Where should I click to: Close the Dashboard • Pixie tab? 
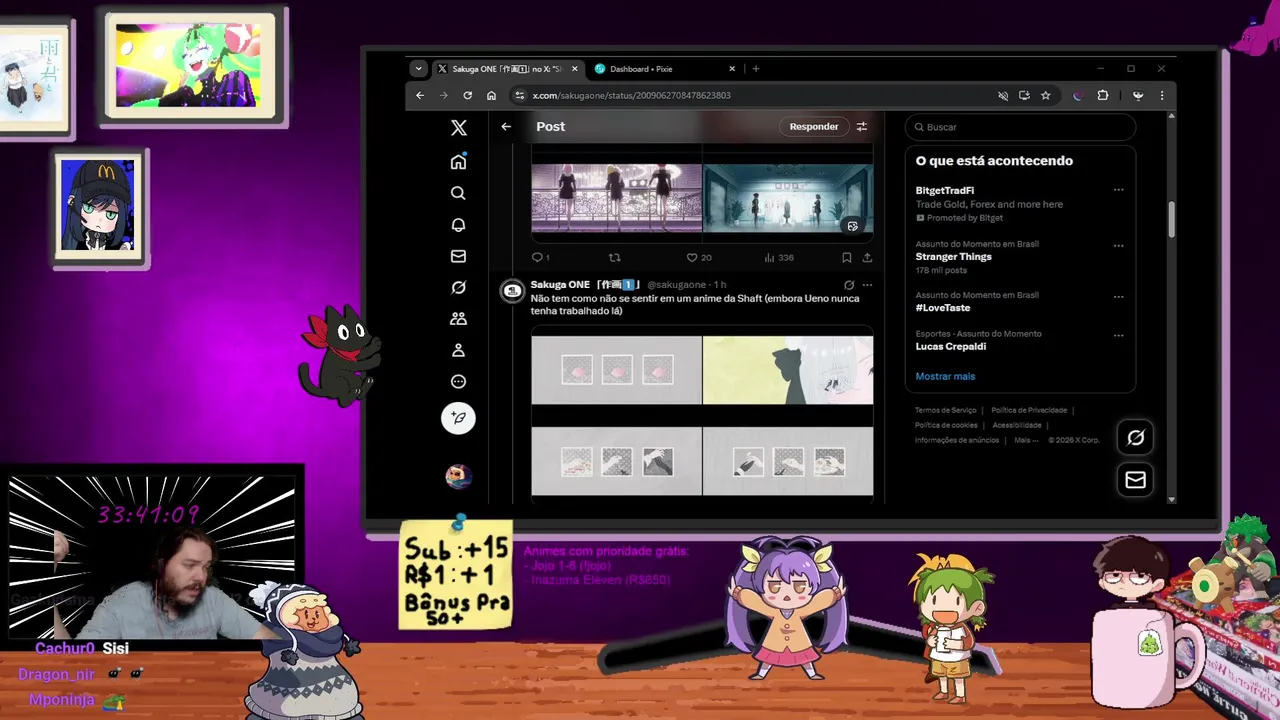coord(732,69)
